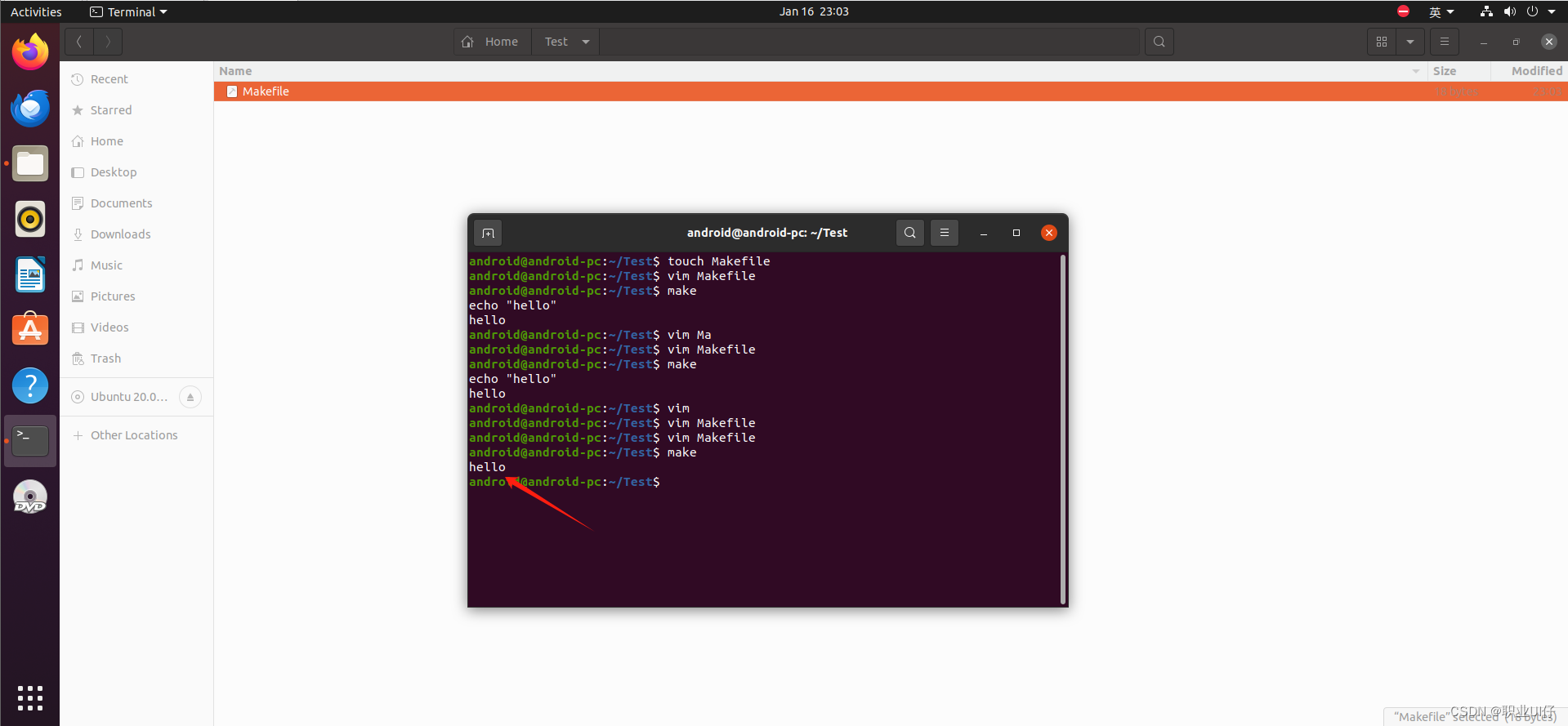Open Videos in the sidebar

click(x=136, y=327)
